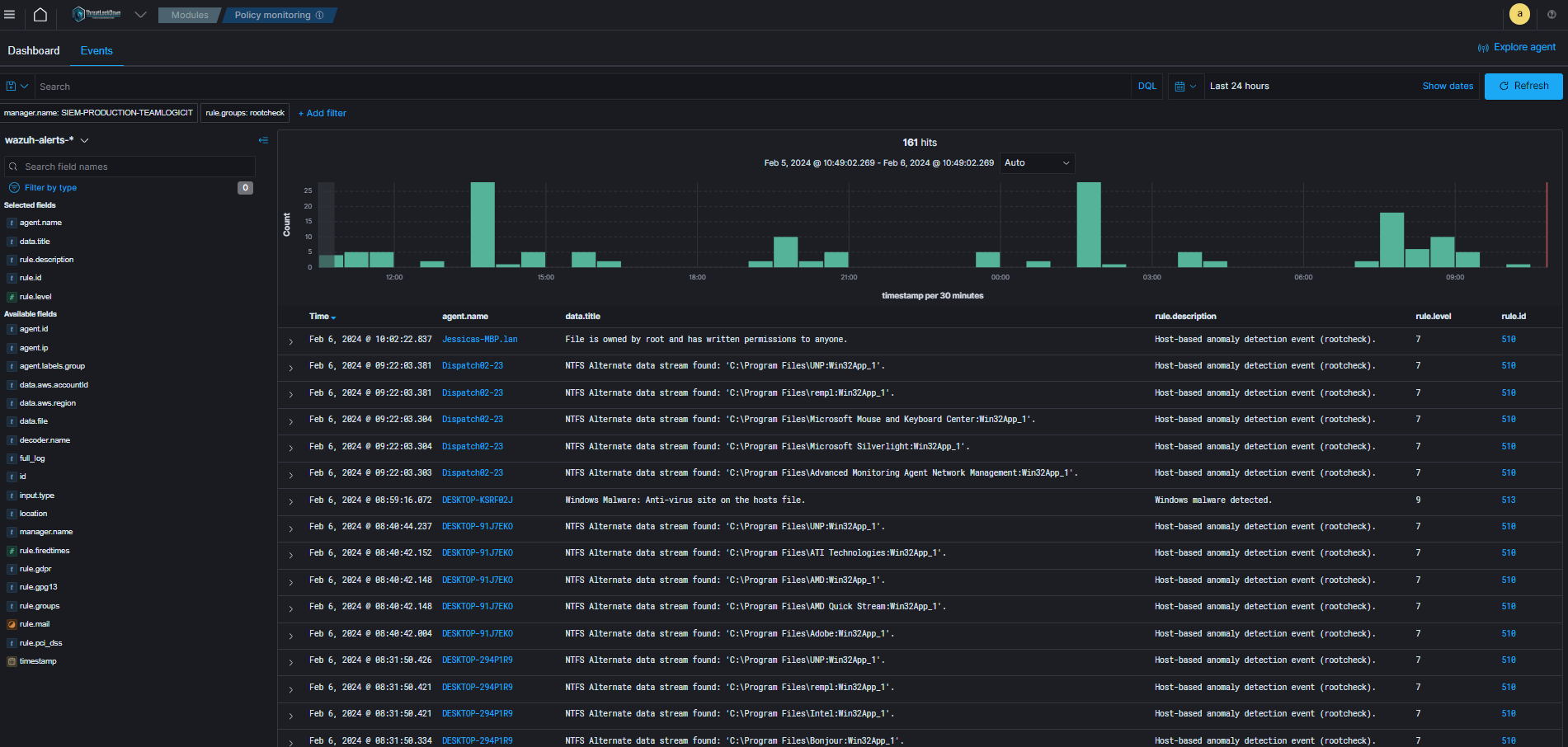Click the help icon in top bar
This screenshot has width=1568, height=747.
[1552, 14]
